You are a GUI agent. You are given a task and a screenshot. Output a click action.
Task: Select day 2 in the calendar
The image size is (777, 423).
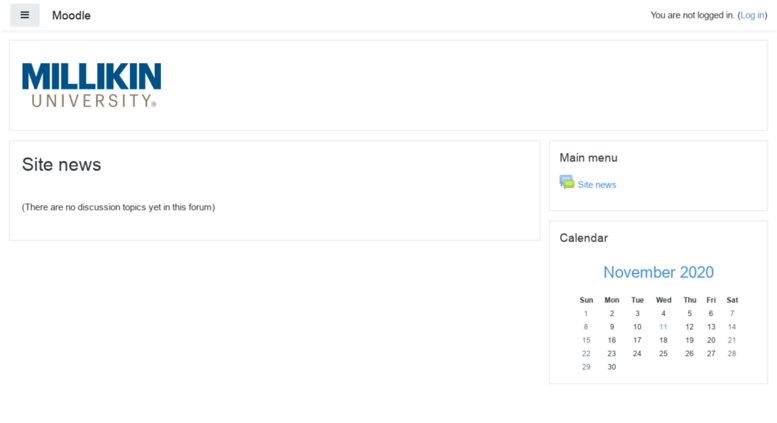coord(611,314)
